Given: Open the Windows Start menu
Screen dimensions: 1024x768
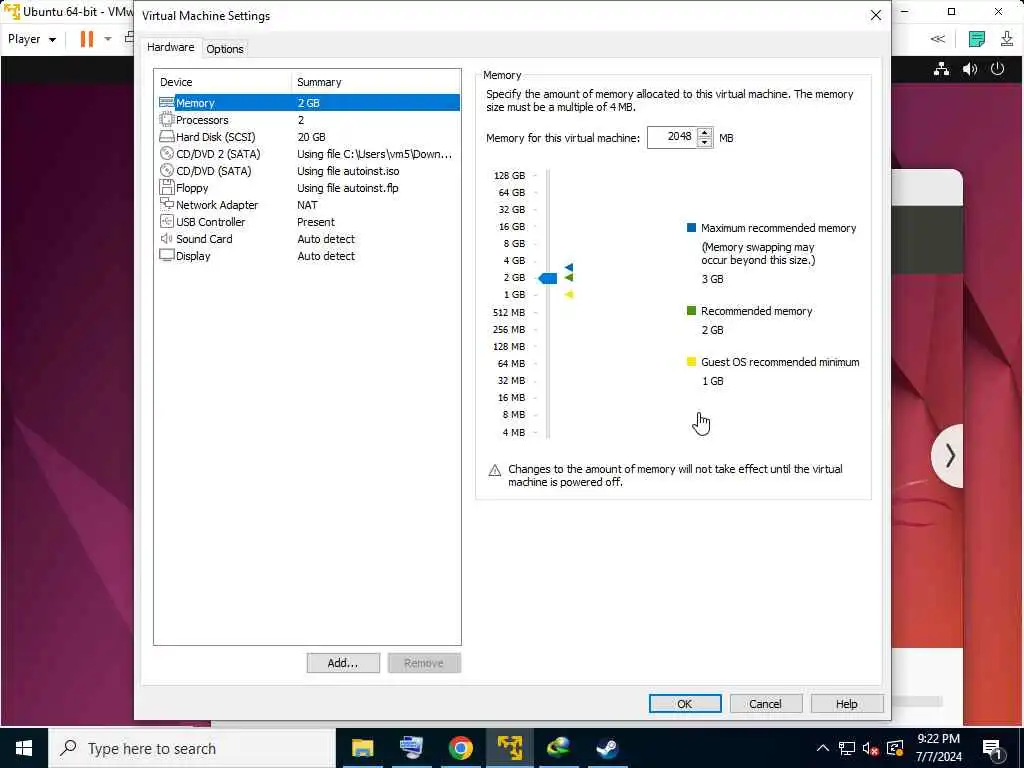Looking at the screenshot, I should pyautogui.click(x=24, y=748).
